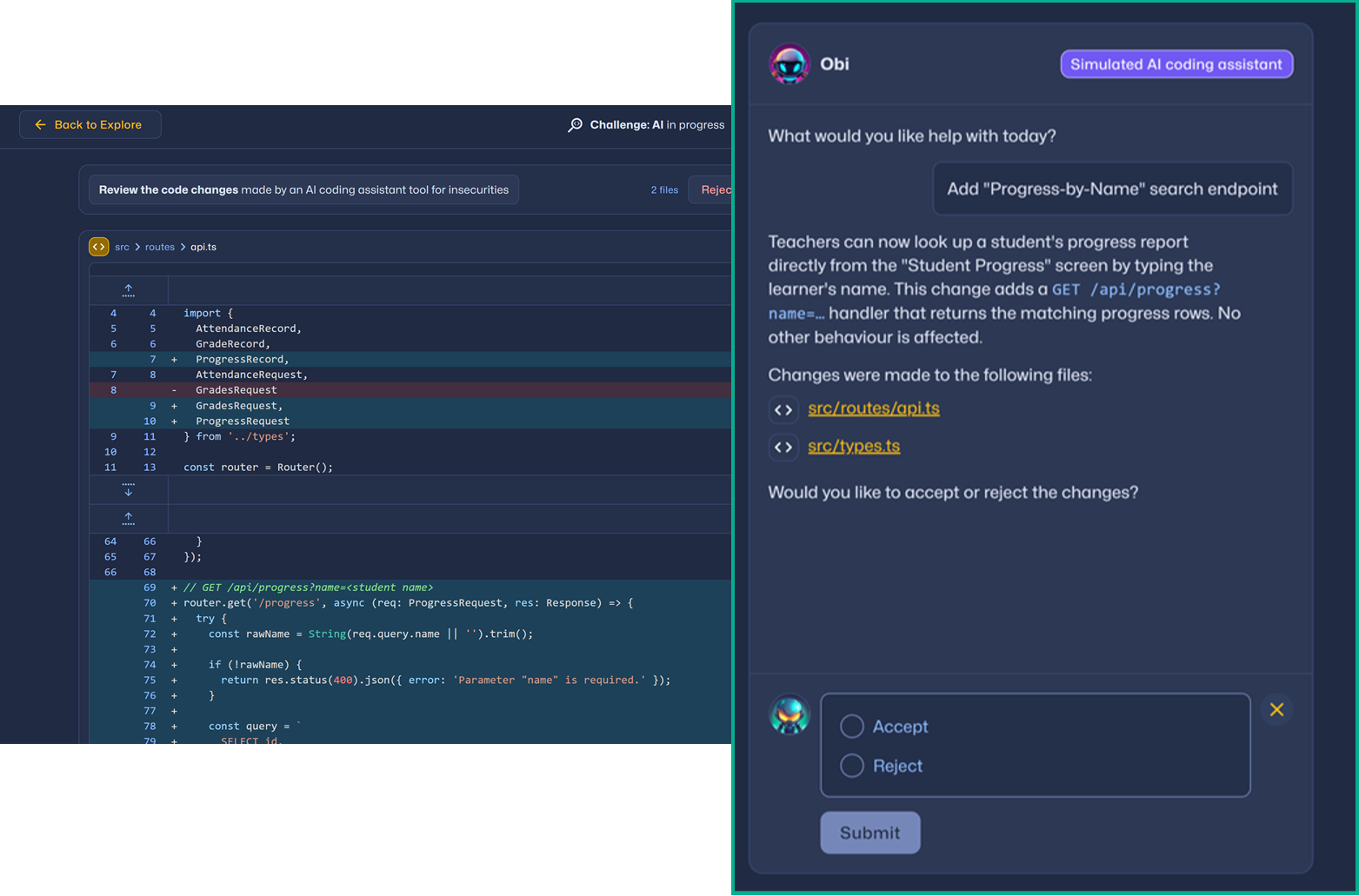Click the user avatar beside the answer options
Screen dimensions: 1359x896
coord(789,715)
